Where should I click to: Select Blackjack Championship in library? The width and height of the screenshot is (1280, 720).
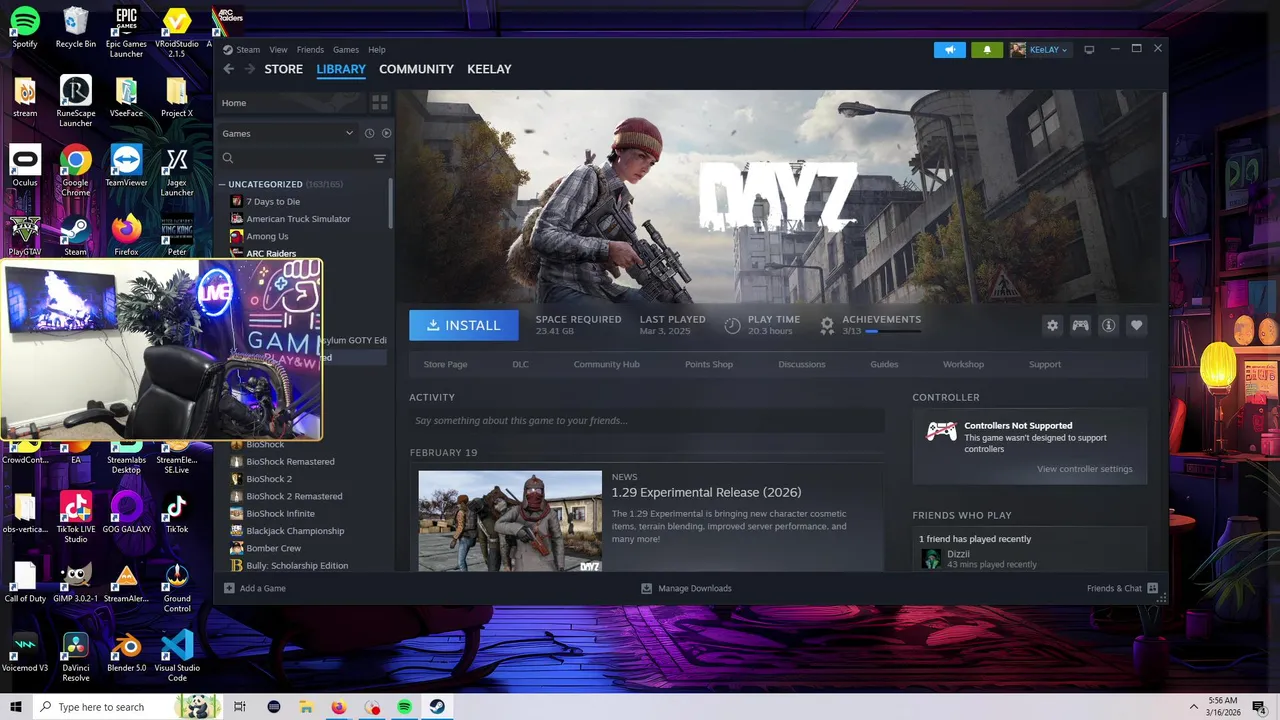pyautogui.click(x=295, y=531)
